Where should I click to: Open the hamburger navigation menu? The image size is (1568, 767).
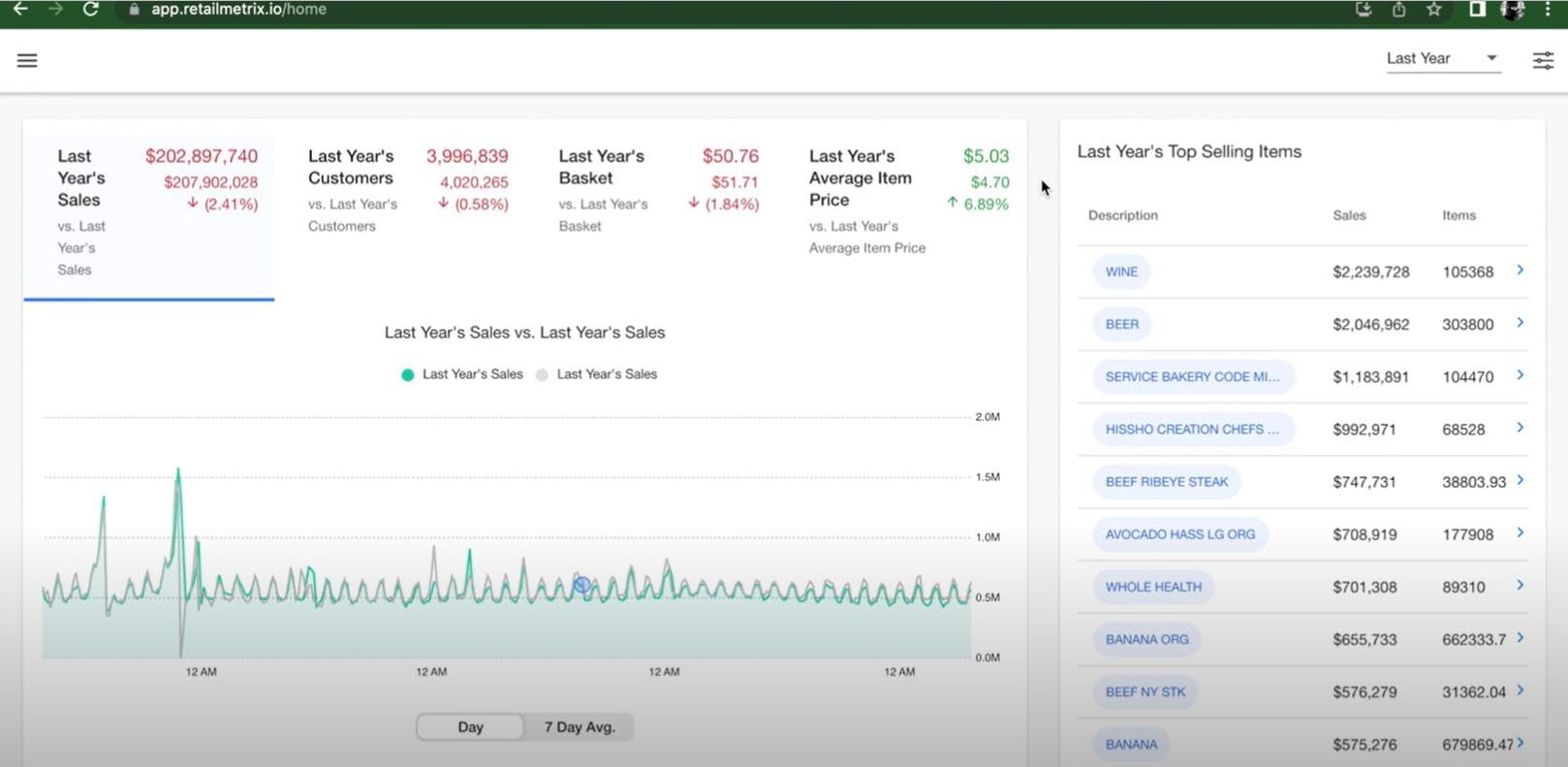(x=27, y=60)
